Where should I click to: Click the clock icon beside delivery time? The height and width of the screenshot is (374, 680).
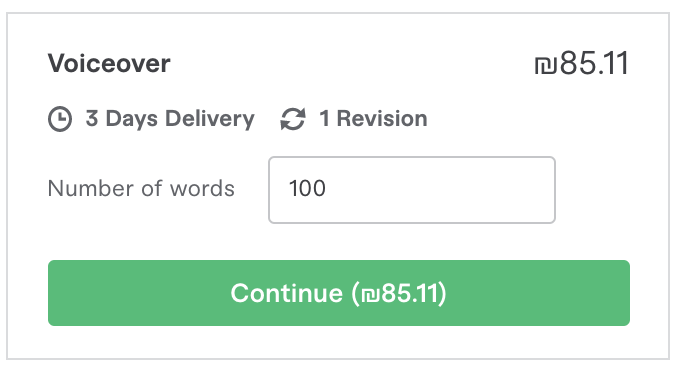(x=60, y=118)
